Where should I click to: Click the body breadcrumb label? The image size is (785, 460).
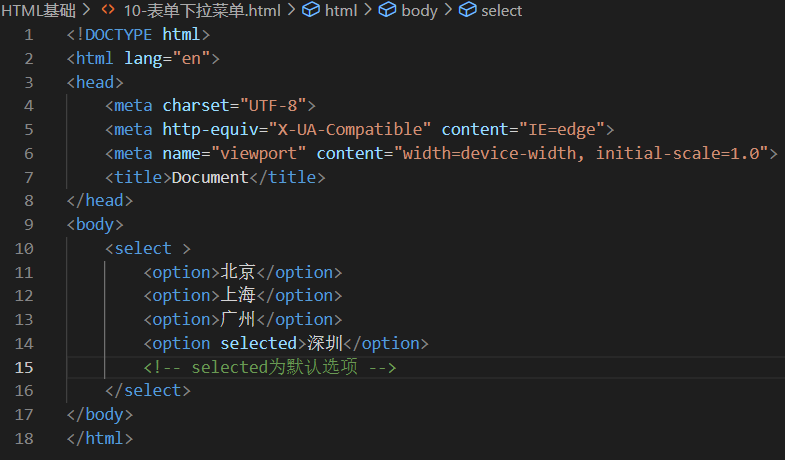[421, 11]
